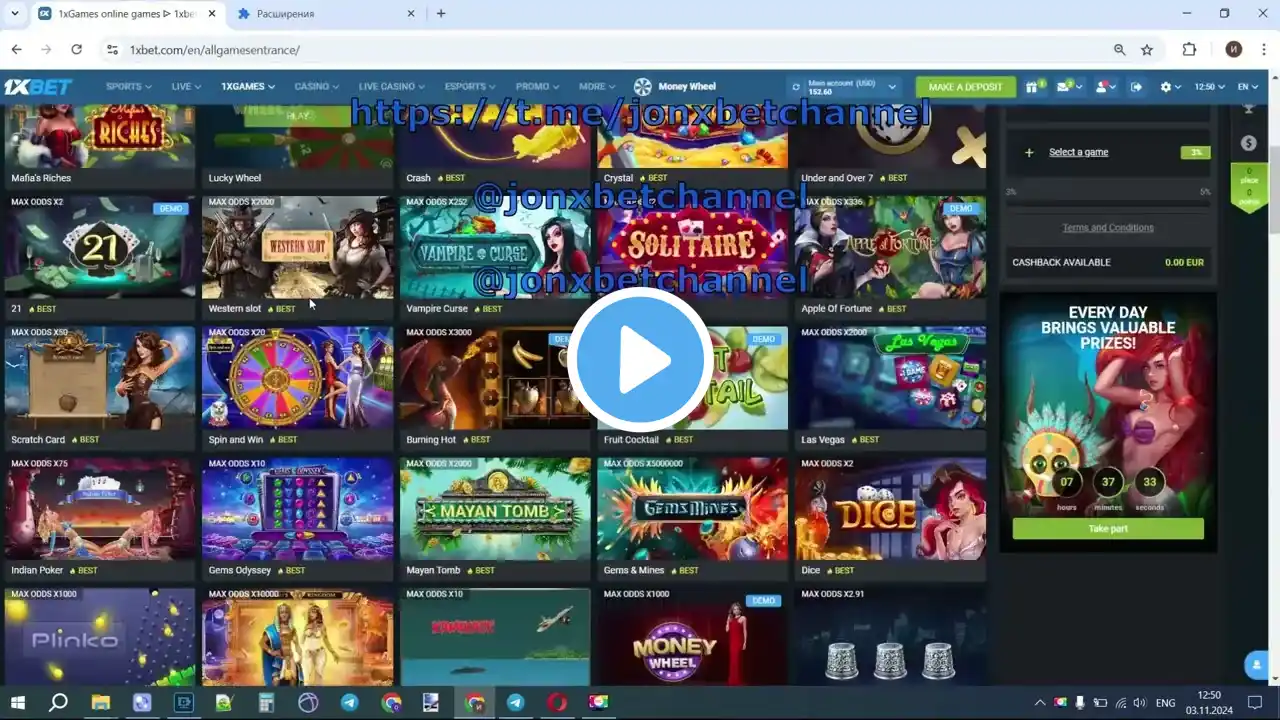Open the MORE menu
This screenshot has width=1280, height=720.
pyautogui.click(x=598, y=87)
